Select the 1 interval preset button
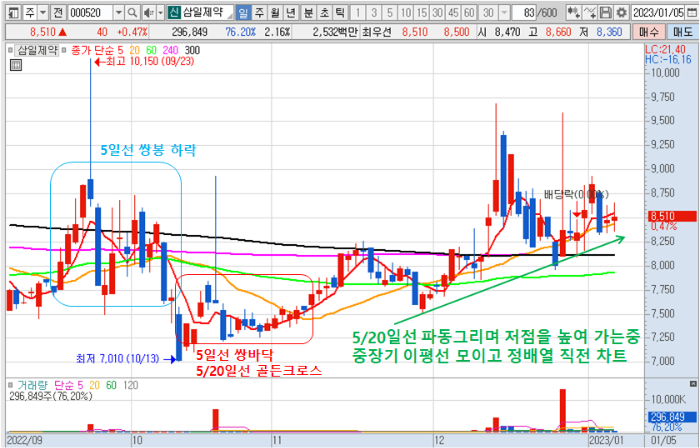This screenshot has height=448, width=700. 358,12
